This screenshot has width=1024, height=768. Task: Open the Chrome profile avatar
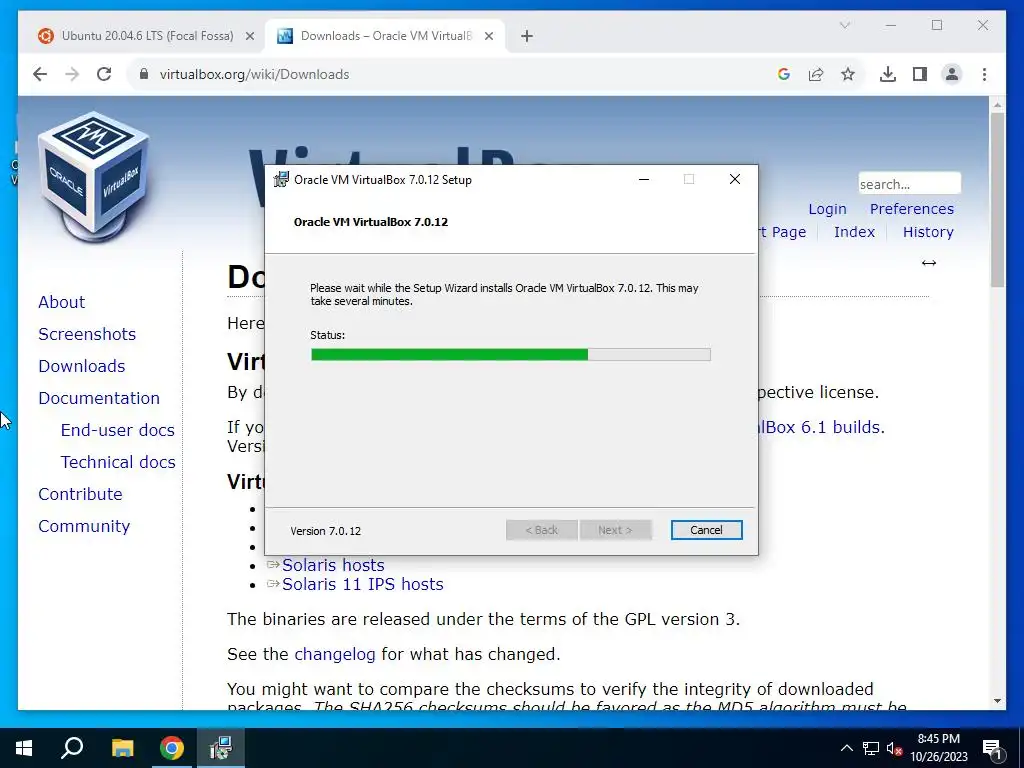pos(952,74)
